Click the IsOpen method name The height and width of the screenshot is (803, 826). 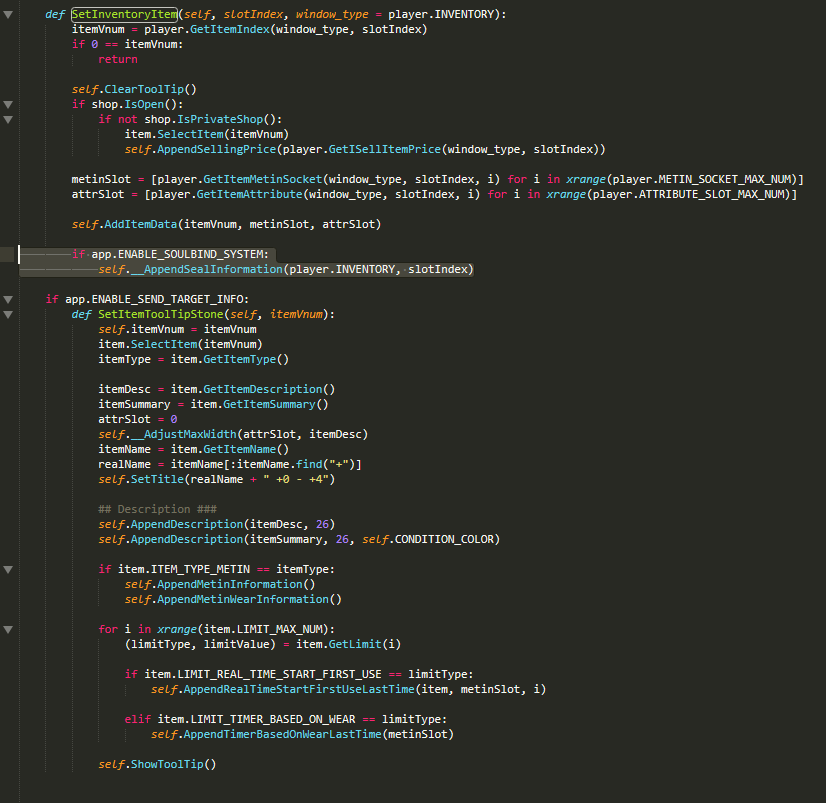144,104
